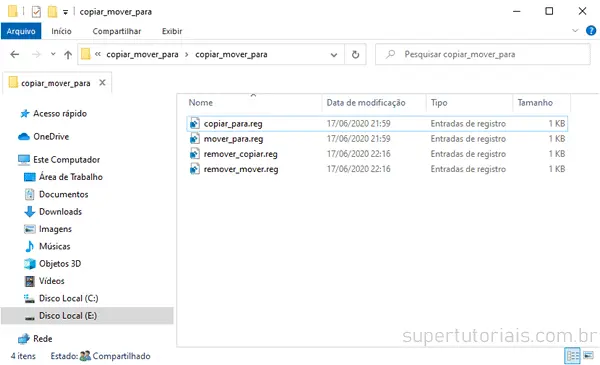Sort files by the Nome column header
This screenshot has height=365, width=600.
point(201,103)
